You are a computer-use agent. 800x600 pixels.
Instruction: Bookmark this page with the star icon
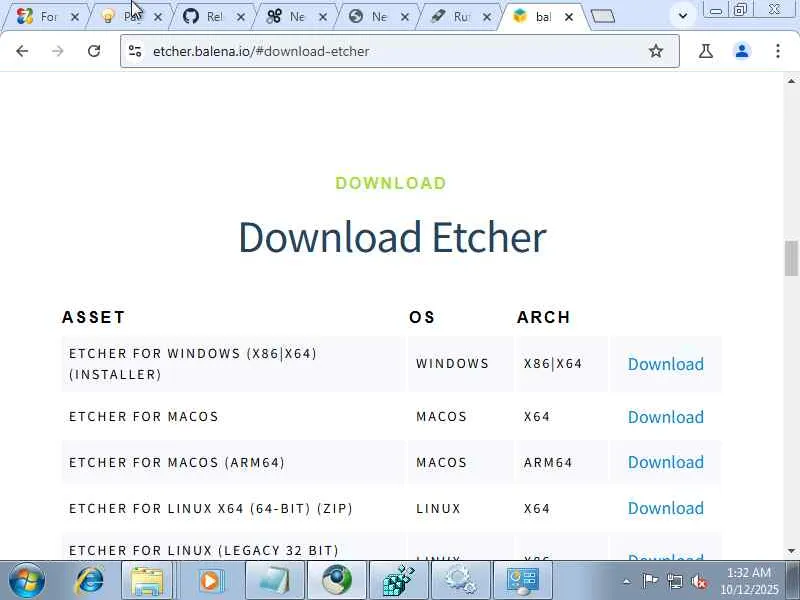point(656,51)
